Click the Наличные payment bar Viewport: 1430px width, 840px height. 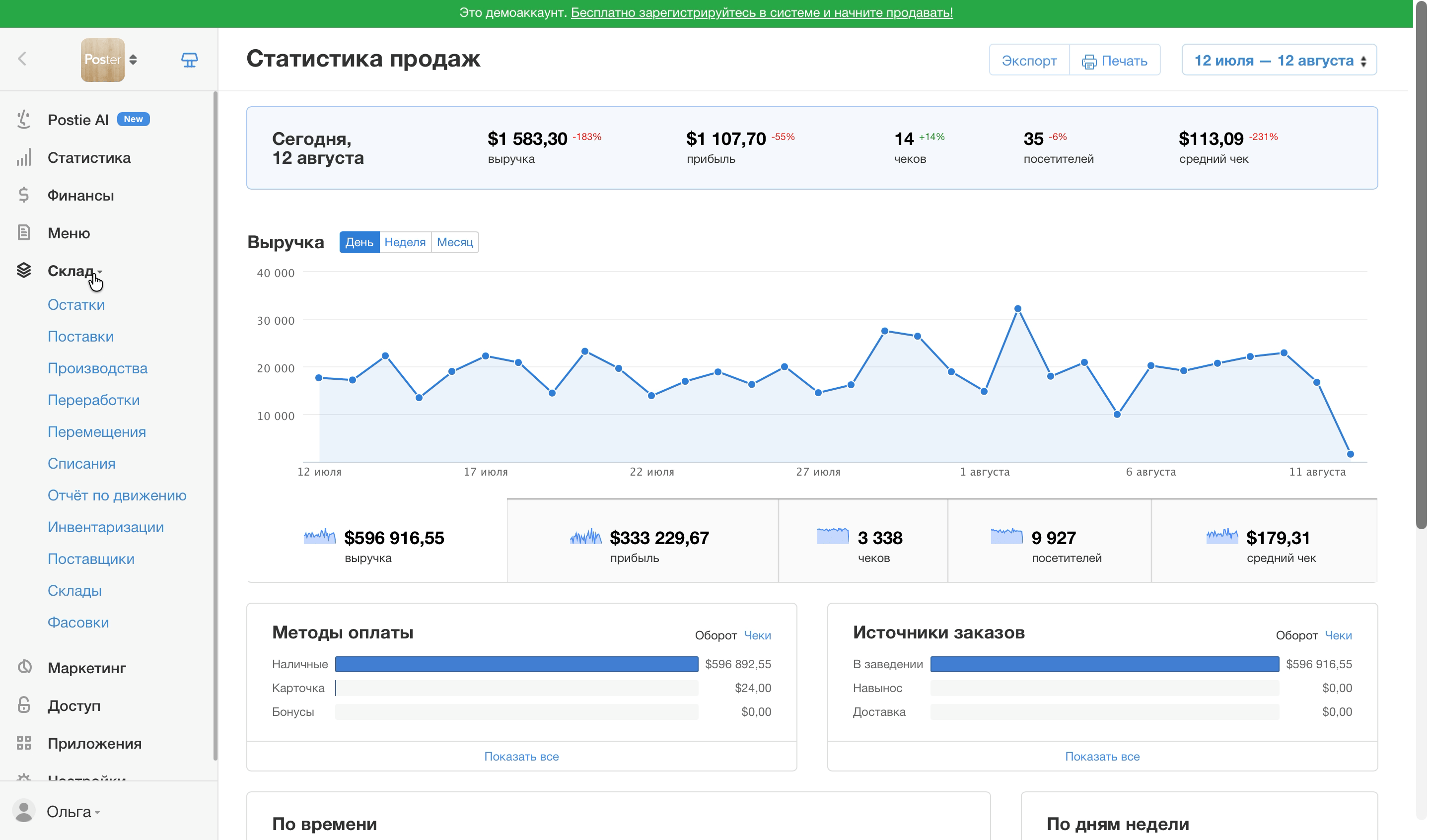coord(517,664)
